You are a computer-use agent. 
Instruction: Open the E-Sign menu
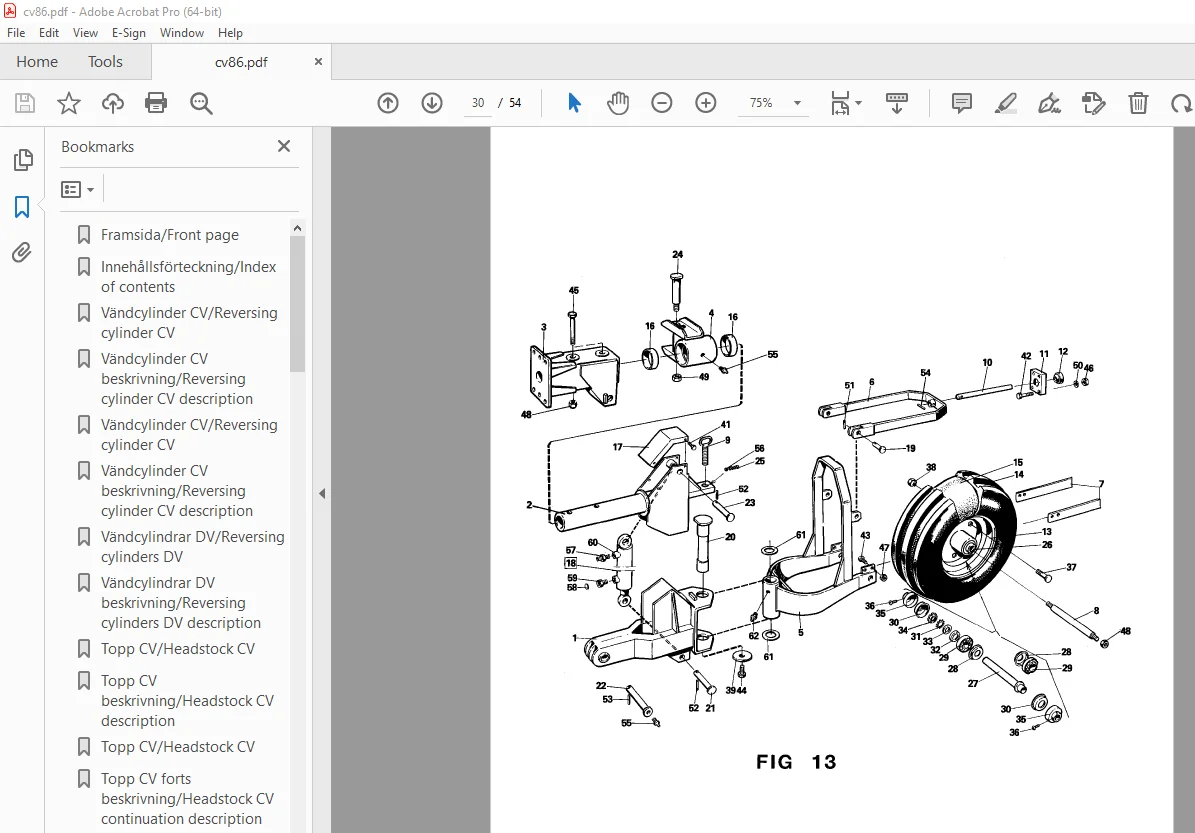(128, 33)
